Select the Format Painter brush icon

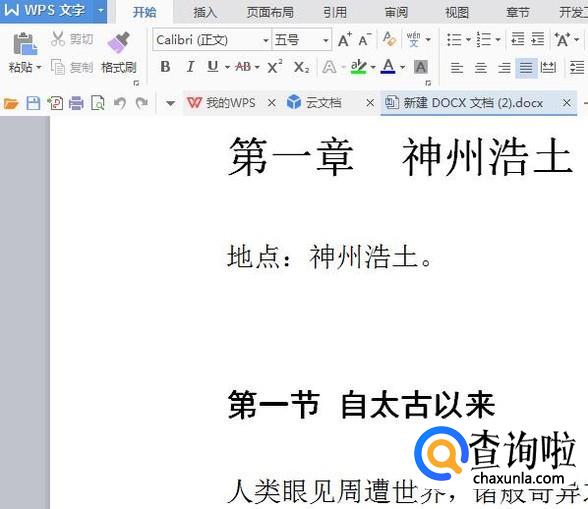tap(118, 42)
